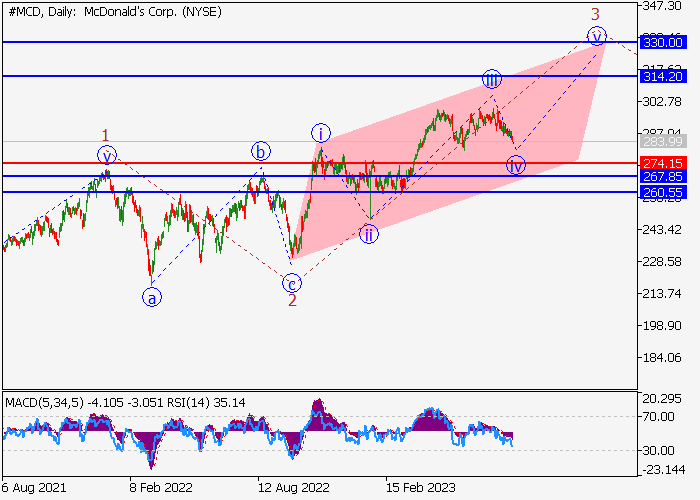The height and width of the screenshot is (500, 700).
Task: Click the 243.42 price axis value
Action: (x=662, y=229)
